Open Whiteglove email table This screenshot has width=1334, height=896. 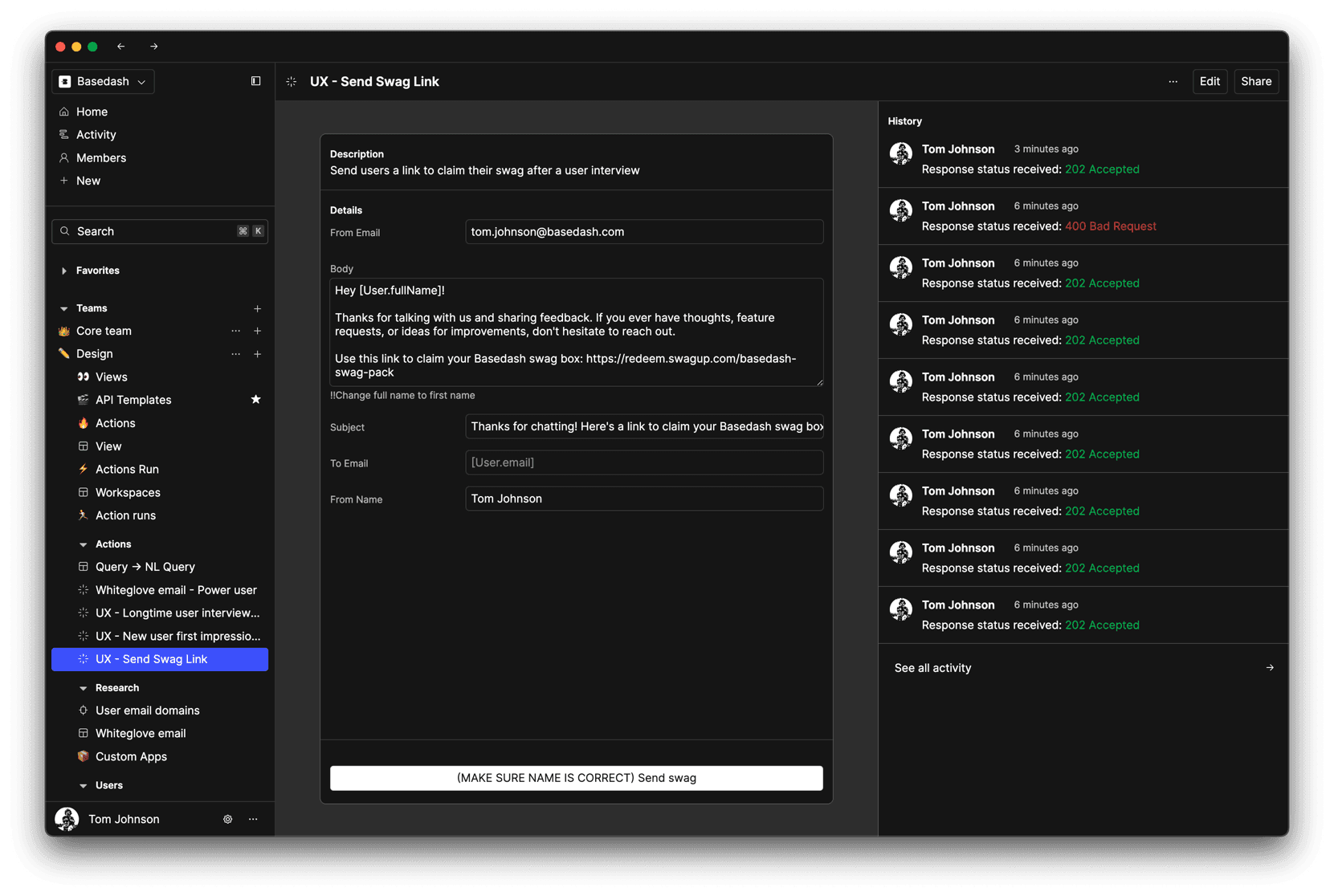click(x=160, y=733)
